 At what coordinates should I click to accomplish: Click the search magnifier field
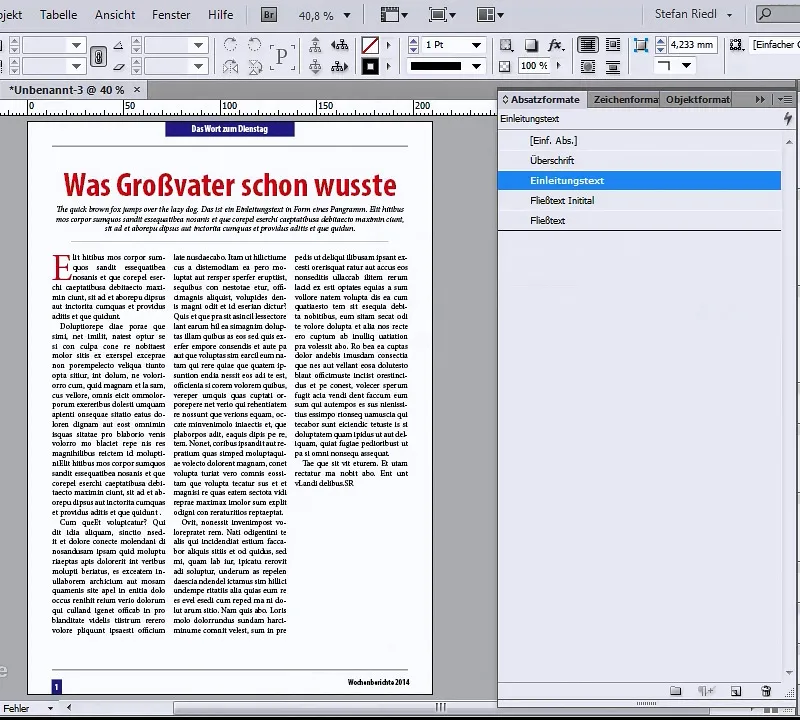tap(777, 14)
